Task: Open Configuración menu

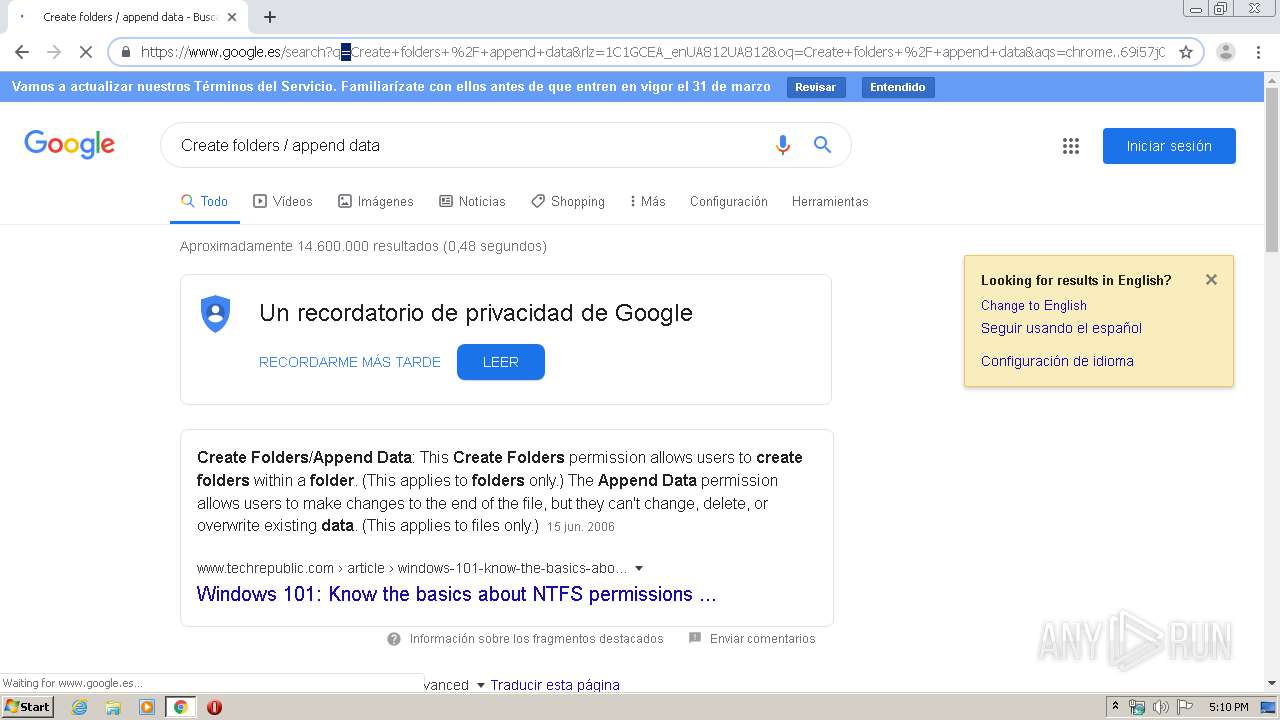Action: [x=729, y=201]
